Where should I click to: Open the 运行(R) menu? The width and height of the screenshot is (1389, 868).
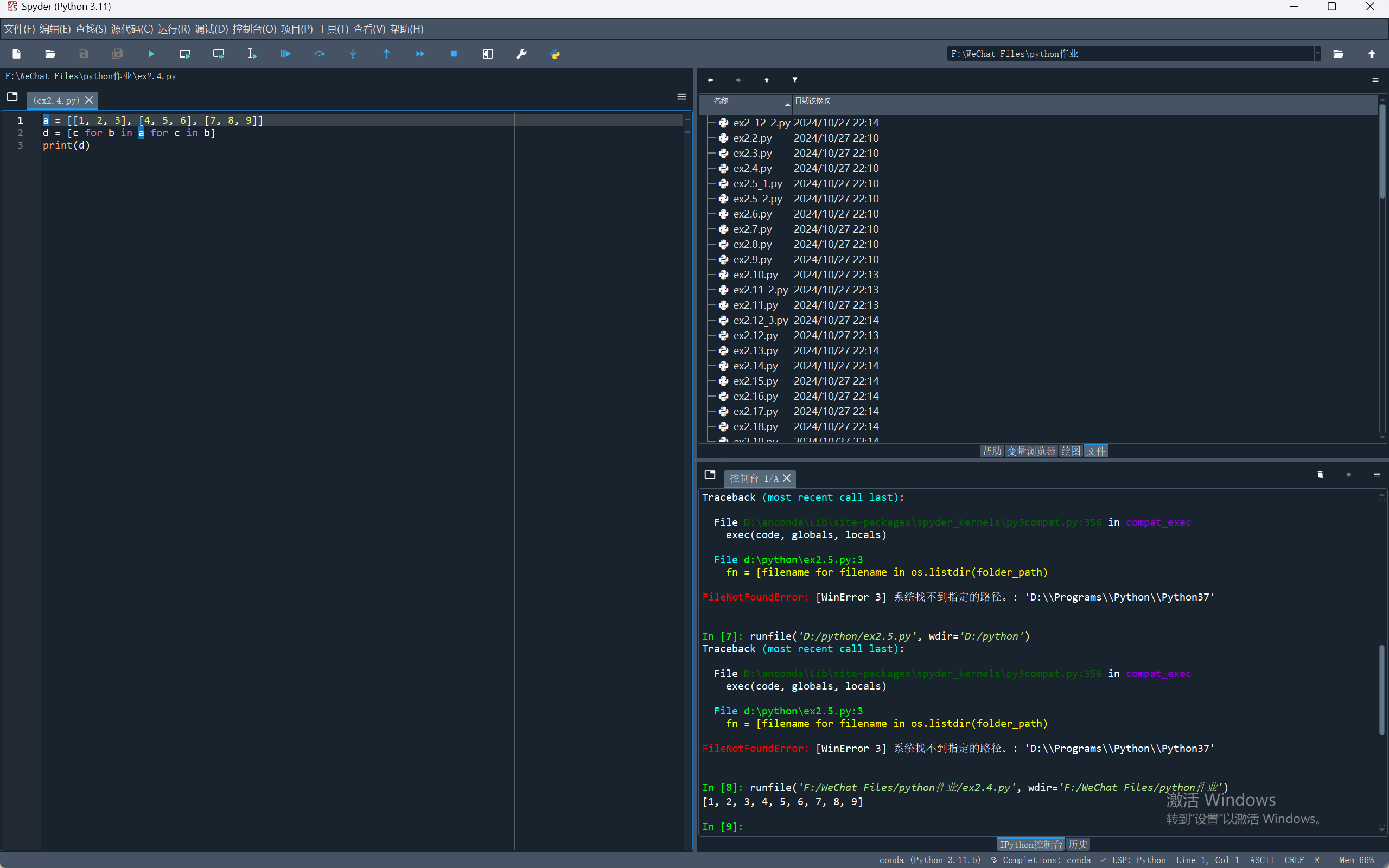tap(173, 29)
